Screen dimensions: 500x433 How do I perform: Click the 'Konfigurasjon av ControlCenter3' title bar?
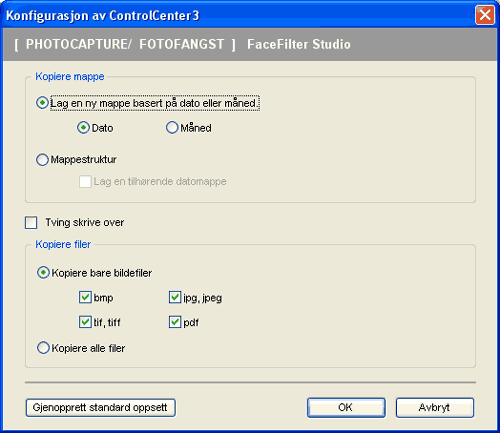tap(102, 16)
